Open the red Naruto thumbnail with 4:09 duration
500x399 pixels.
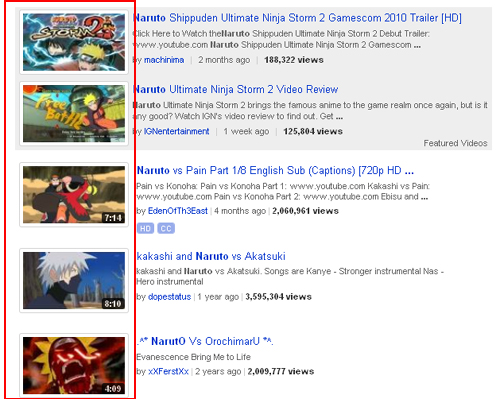click(x=74, y=366)
